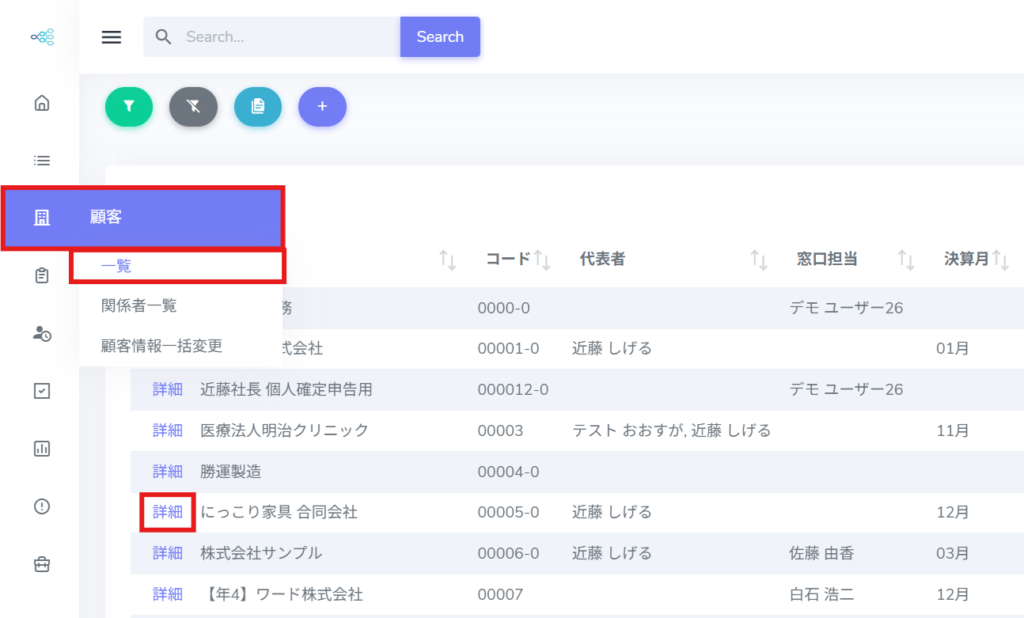The image size is (1024, 618).
Task: Go to home icon in sidebar
Action: 42,103
